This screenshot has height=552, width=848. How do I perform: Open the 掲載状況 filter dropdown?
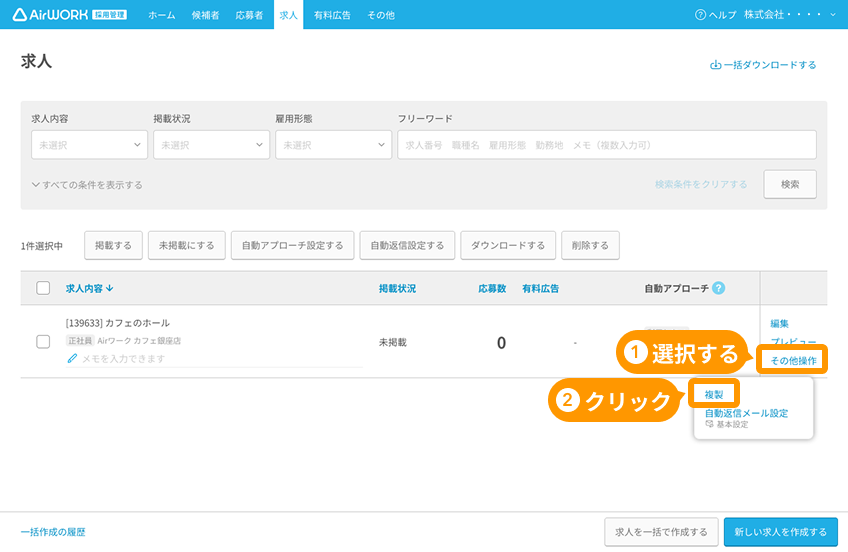pos(211,145)
